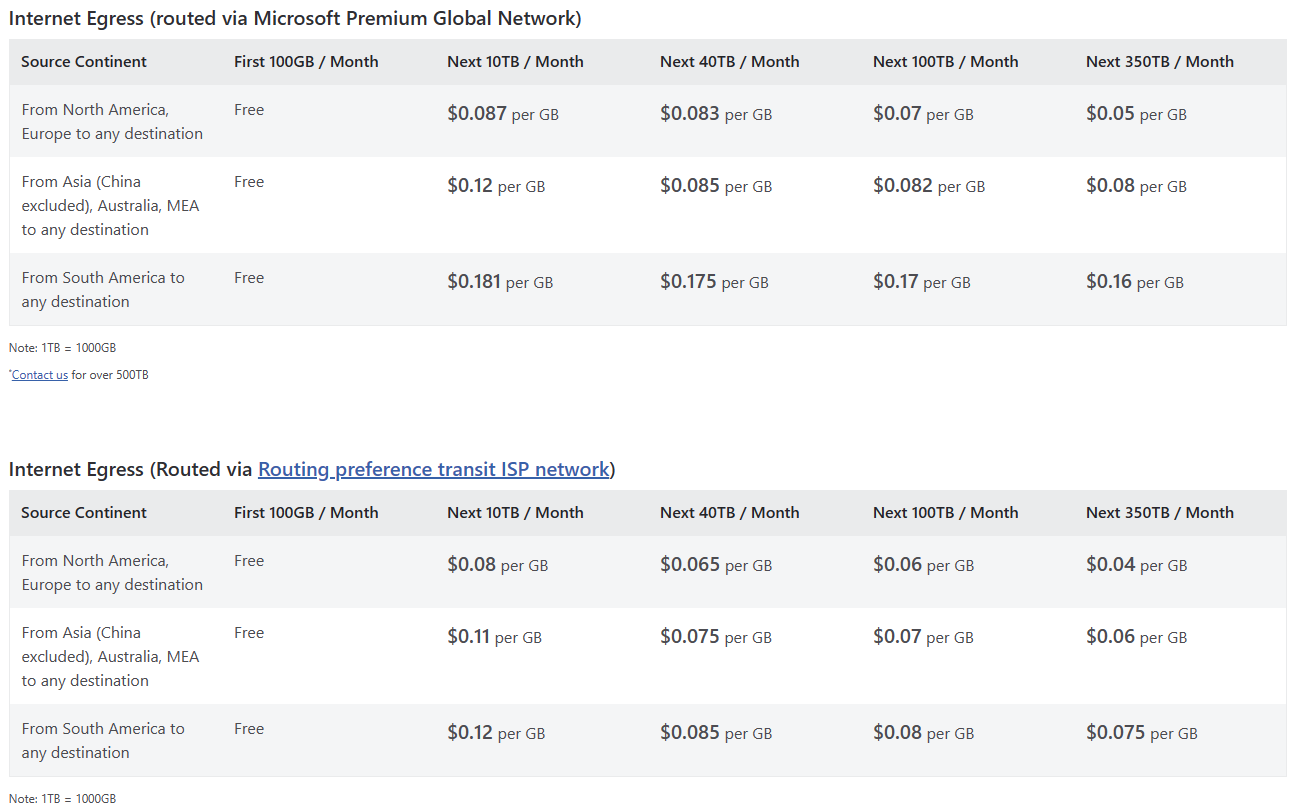This screenshot has width=1299, height=810.
Task: Click "Free" in transit ISP South America row
Action: click(x=249, y=729)
